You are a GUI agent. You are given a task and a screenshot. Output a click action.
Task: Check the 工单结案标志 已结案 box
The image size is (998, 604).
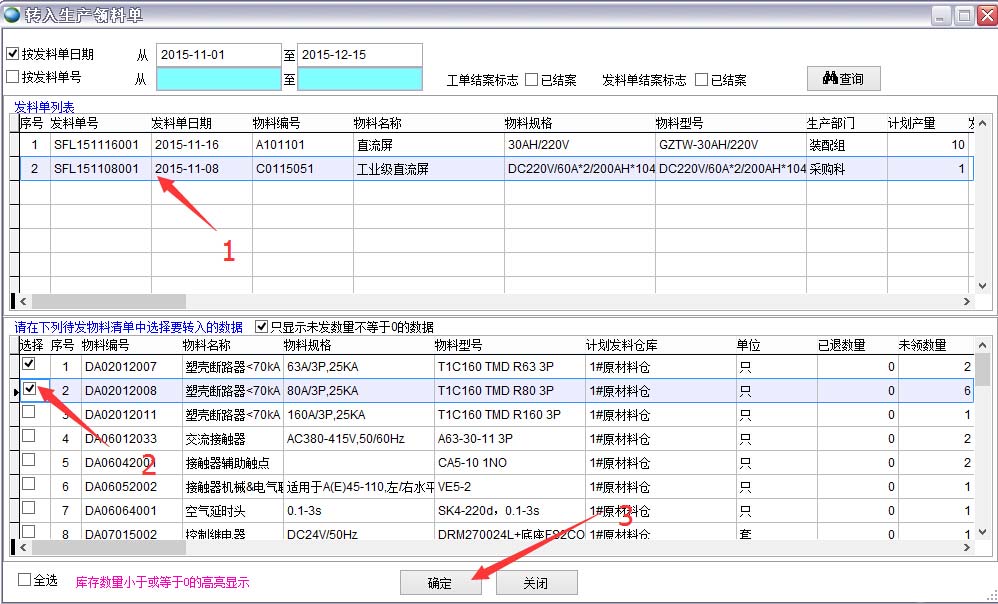pos(532,80)
